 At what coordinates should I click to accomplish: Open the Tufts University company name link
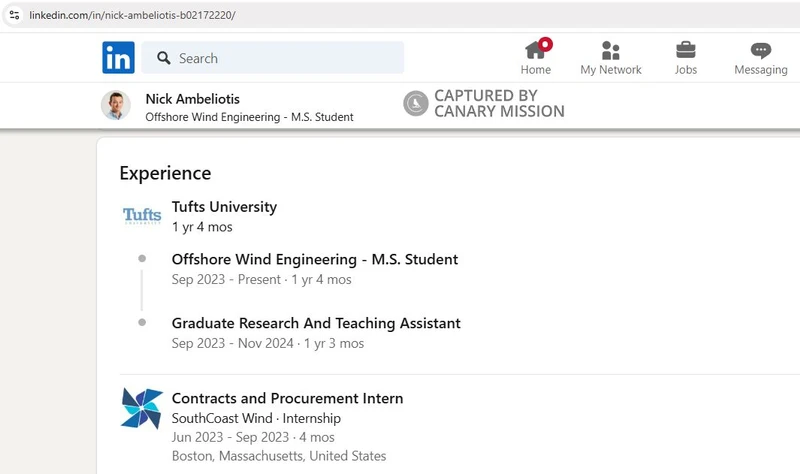[224, 207]
